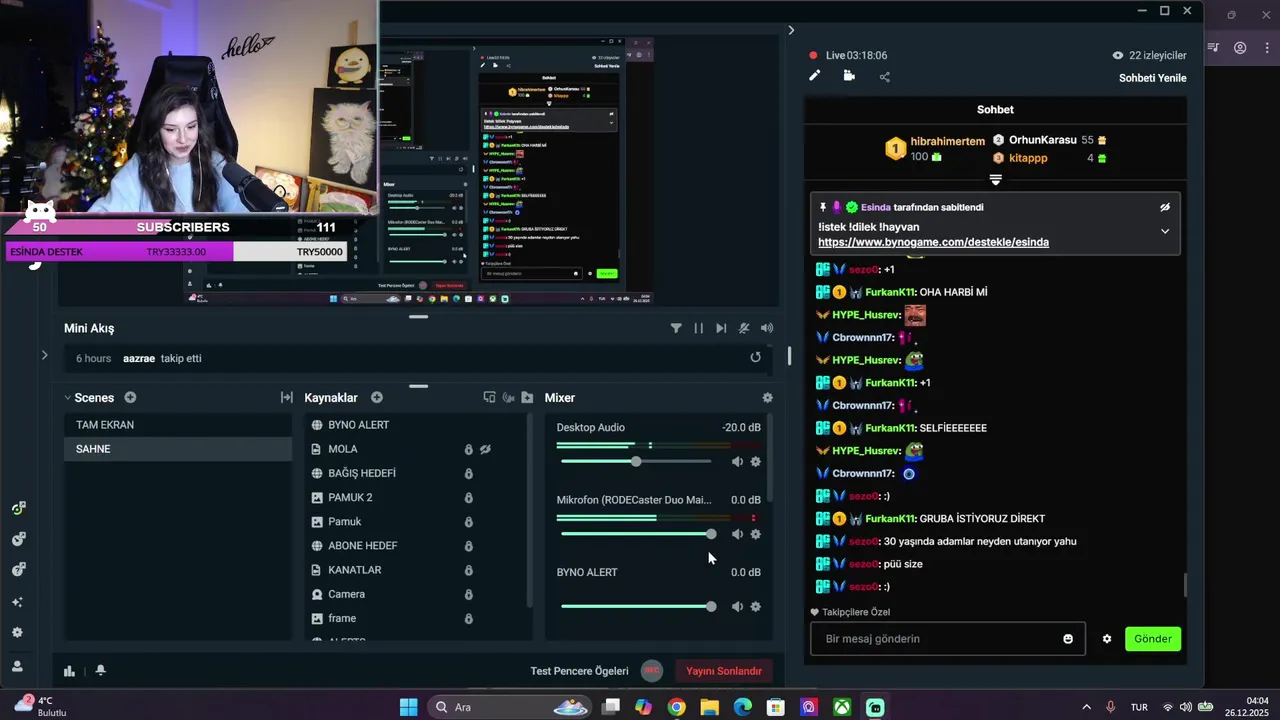
Task: Open first app-store app icon in sidebar
Action: [x=18, y=508]
